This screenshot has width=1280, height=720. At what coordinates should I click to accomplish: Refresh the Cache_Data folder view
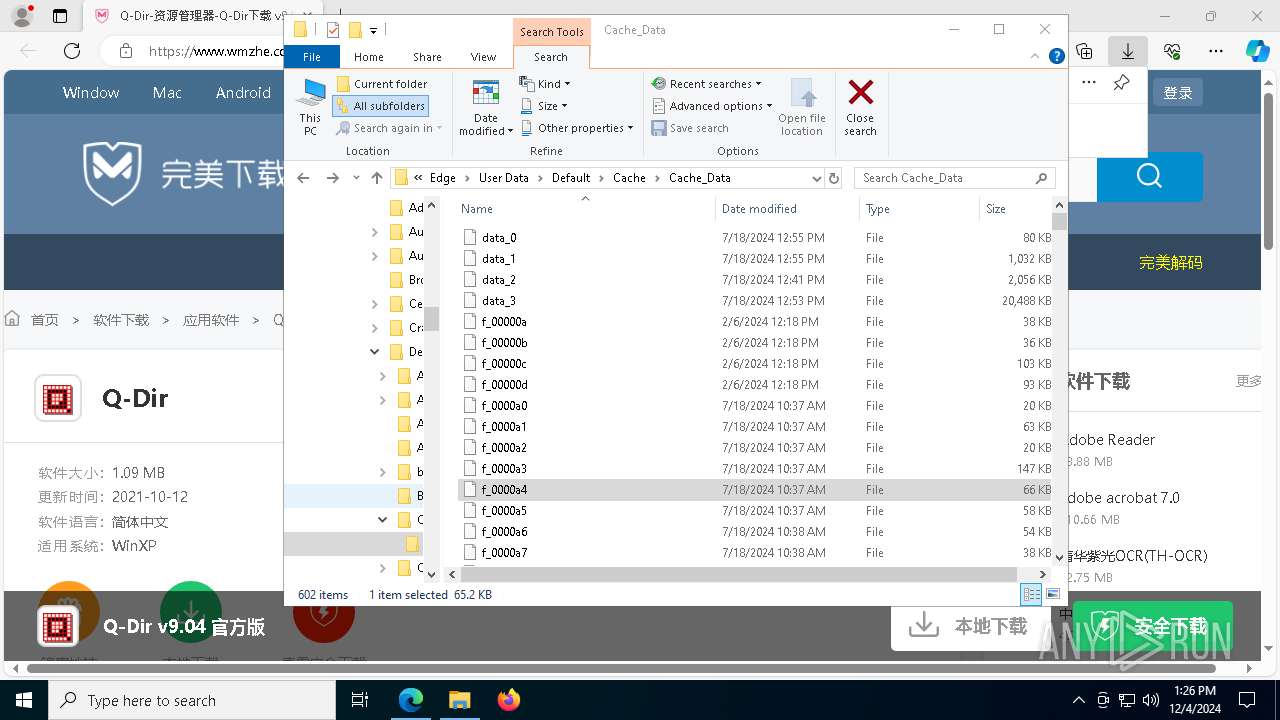tap(834, 178)
